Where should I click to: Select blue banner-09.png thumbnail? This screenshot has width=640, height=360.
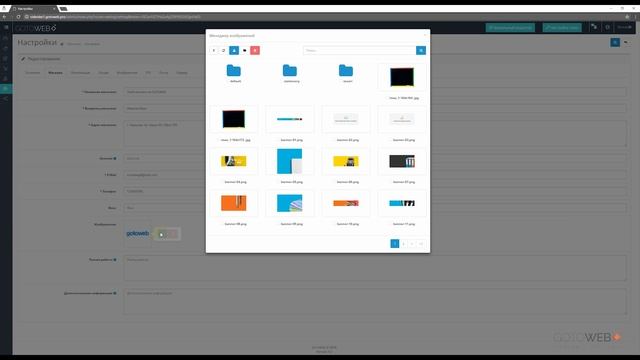point(290,203)
